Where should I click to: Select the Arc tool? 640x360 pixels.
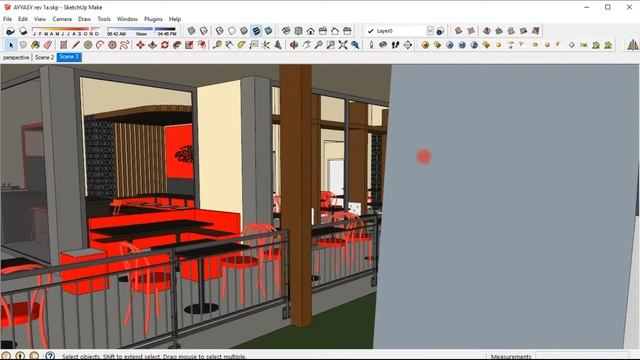pos(100,45)
